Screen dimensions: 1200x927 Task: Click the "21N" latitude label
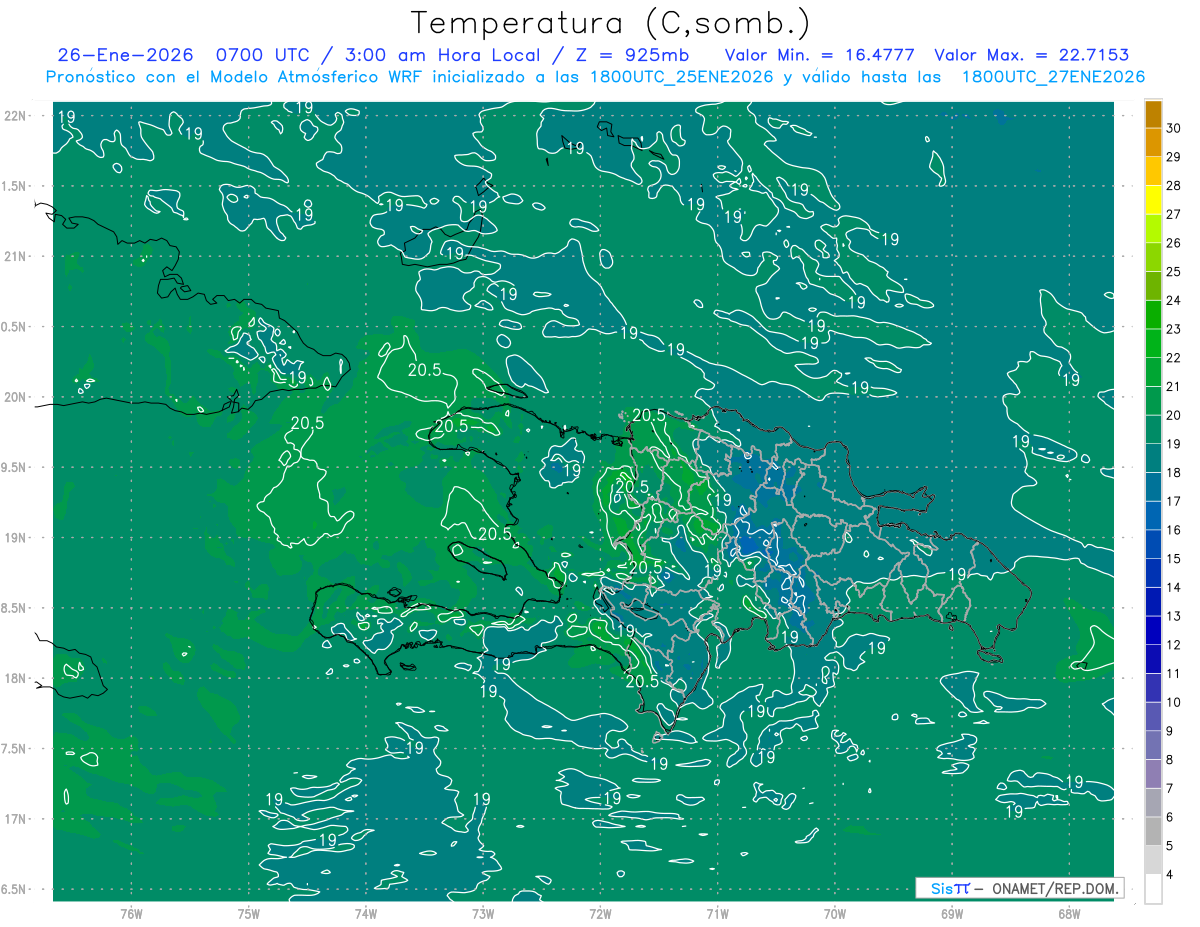17,256
